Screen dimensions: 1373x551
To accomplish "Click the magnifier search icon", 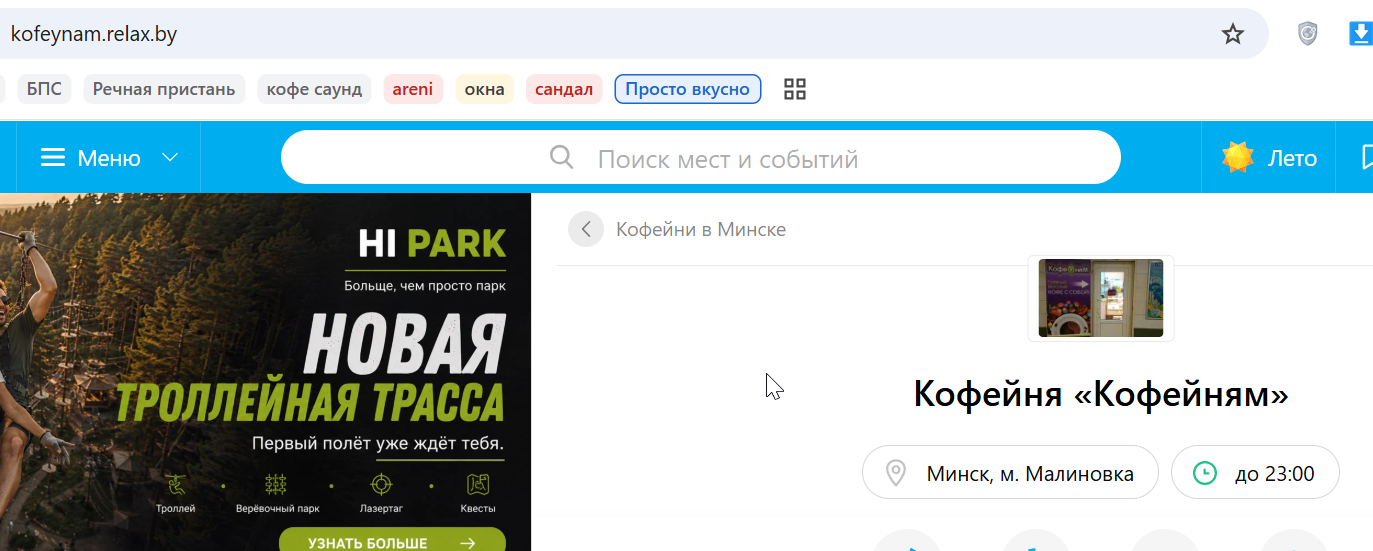I will (562, 157).
